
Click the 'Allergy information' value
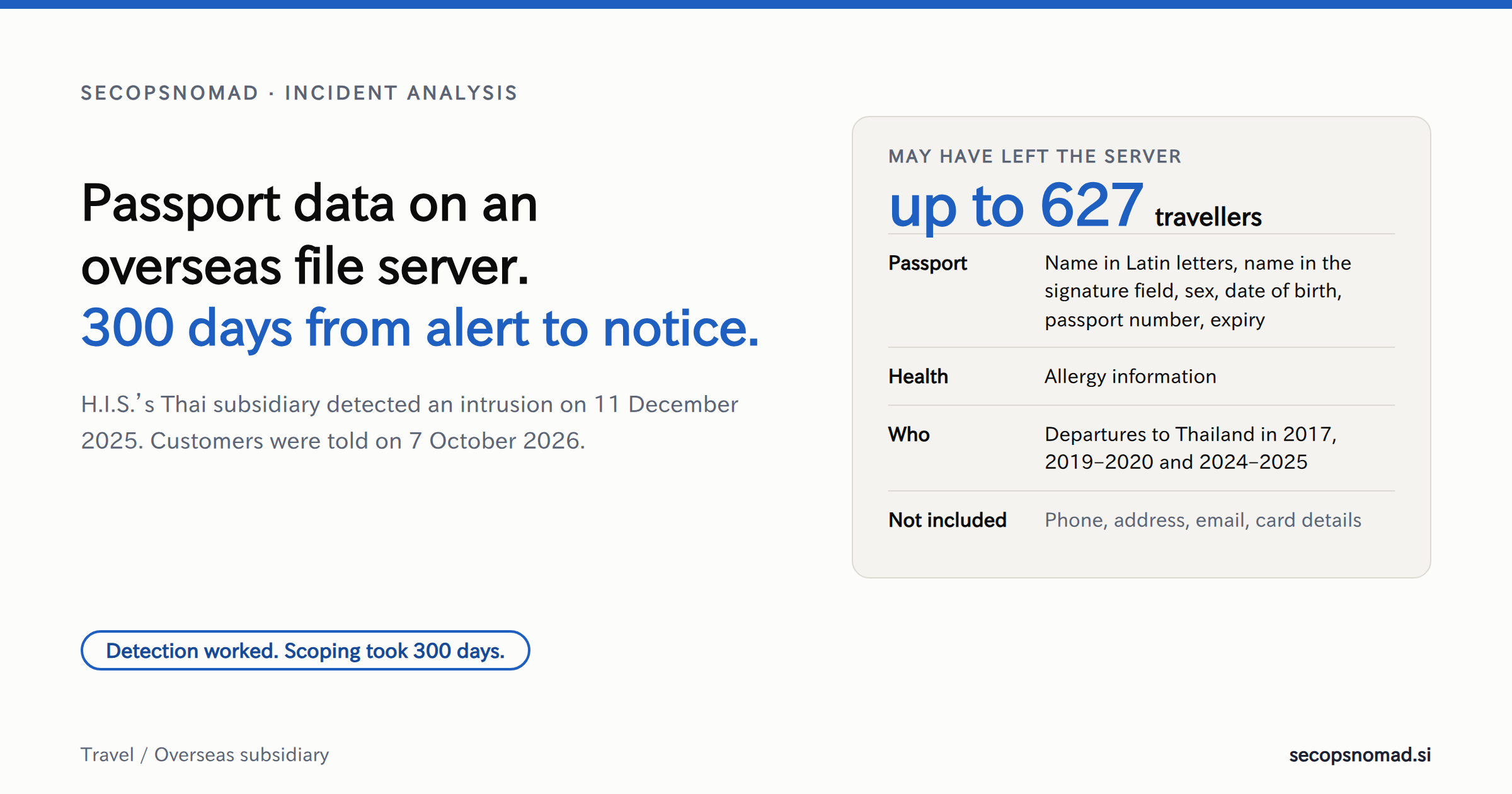1130,376
